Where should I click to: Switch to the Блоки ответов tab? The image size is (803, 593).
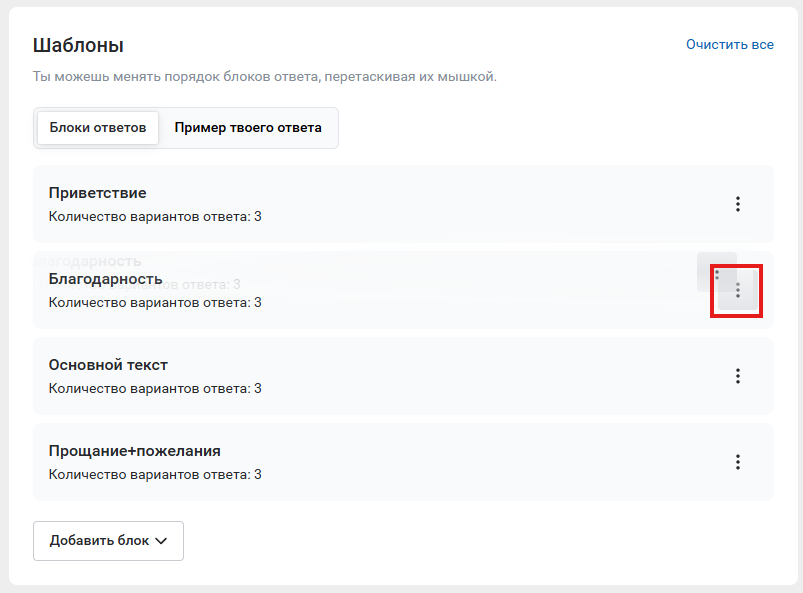pyautogui.click(x=98, y=128)
